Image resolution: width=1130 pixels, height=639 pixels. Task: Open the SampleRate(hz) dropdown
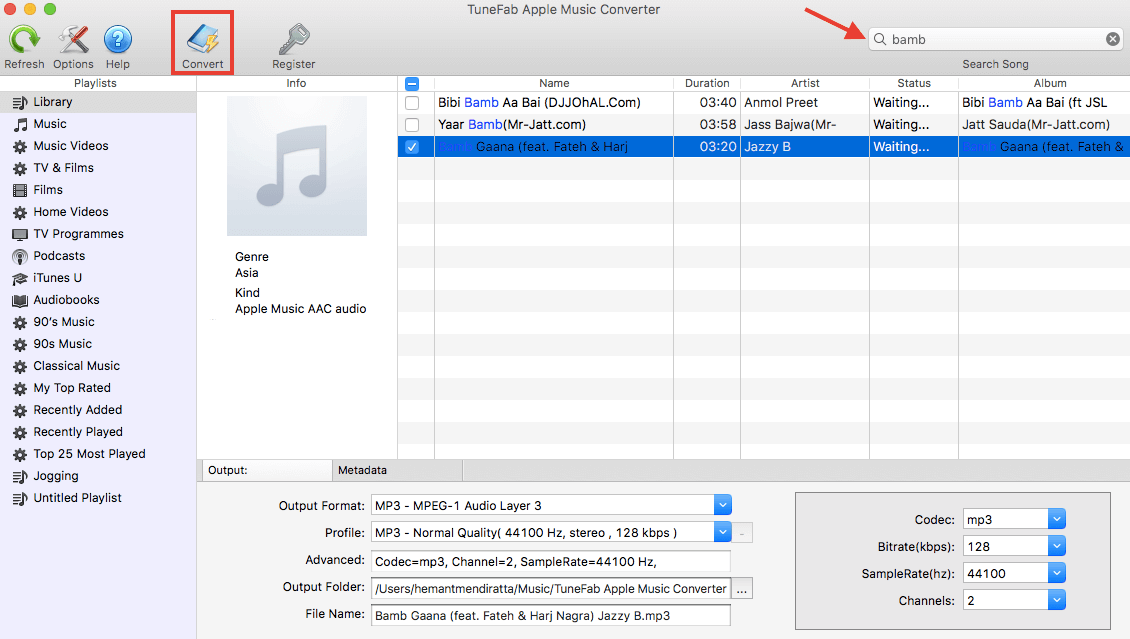coord(1056,573)
